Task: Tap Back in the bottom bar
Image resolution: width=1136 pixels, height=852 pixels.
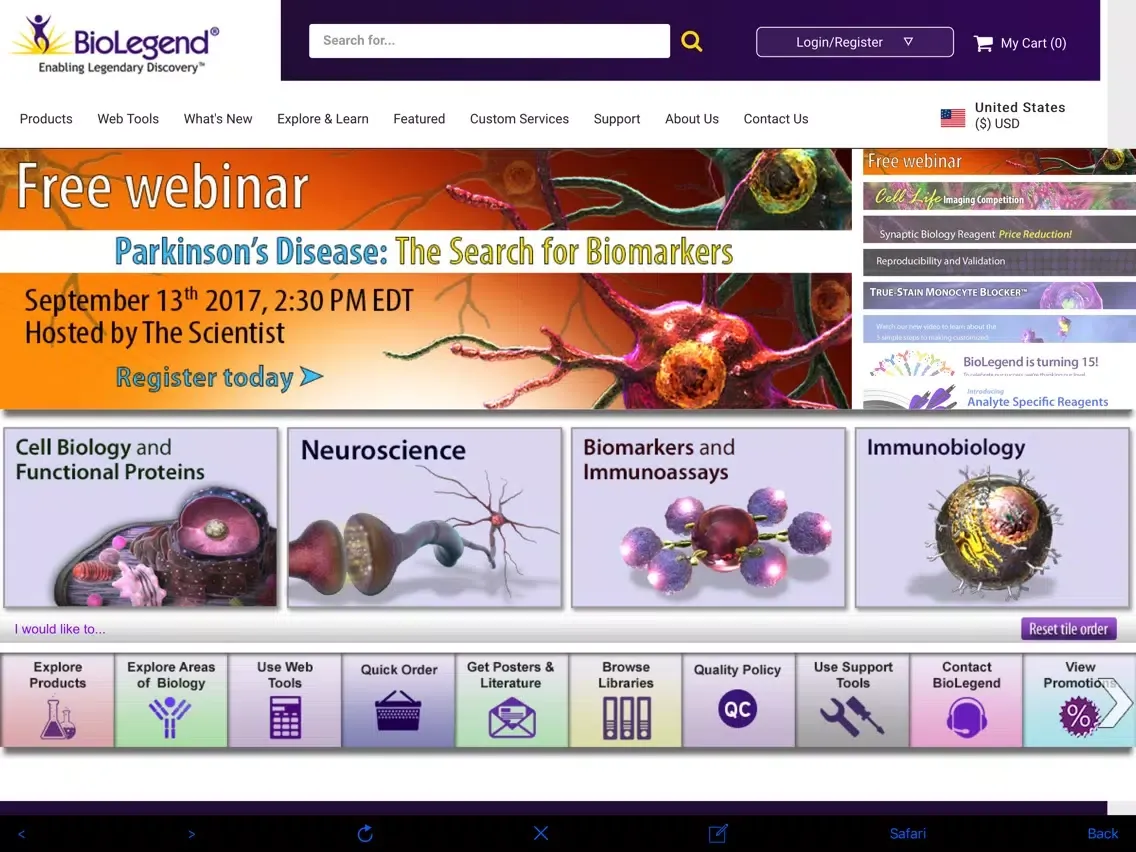Action: [1102, 834]
